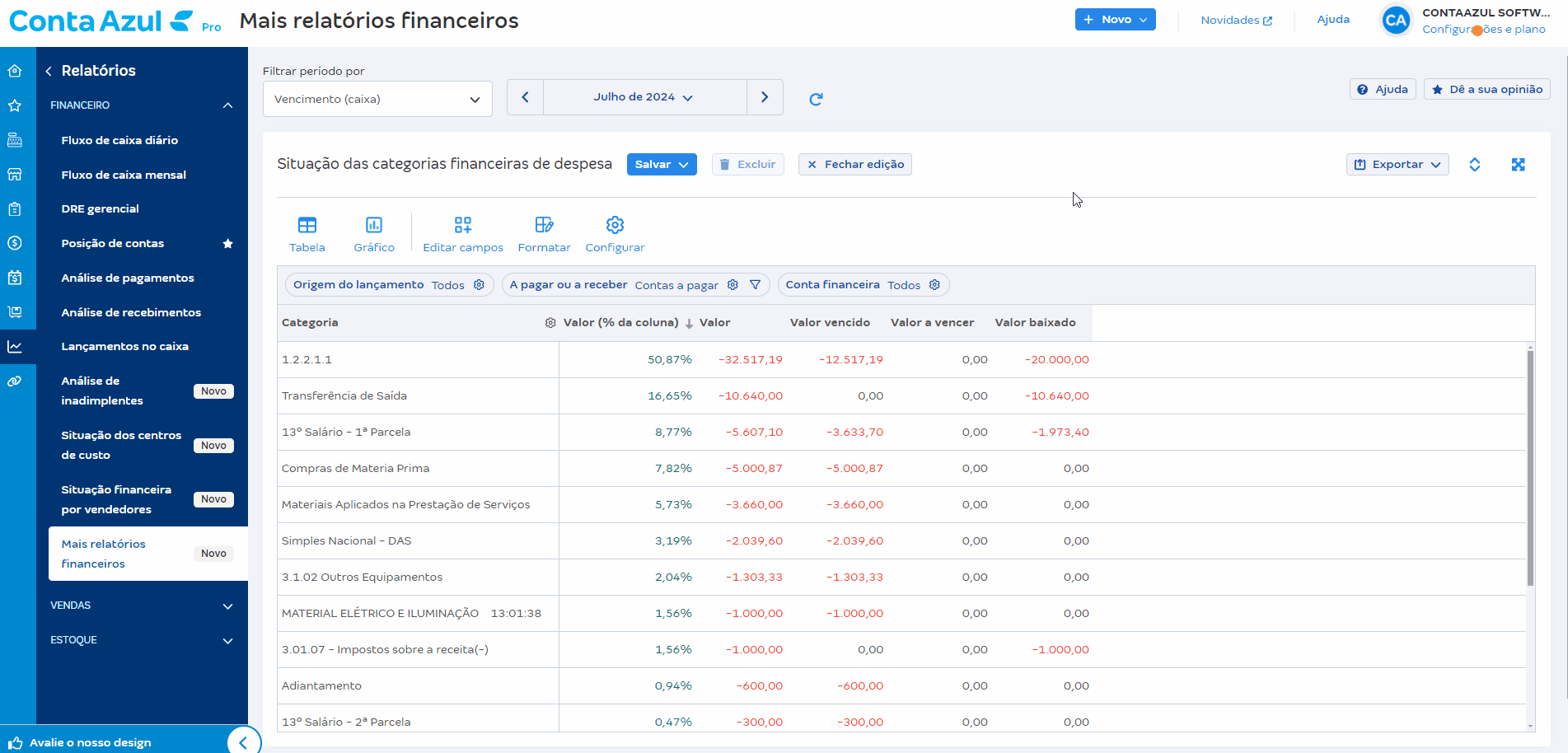This screenshot has width=1568, height=753.
Task: Open the Exportar dropdown
Action: pos(1397,165)
